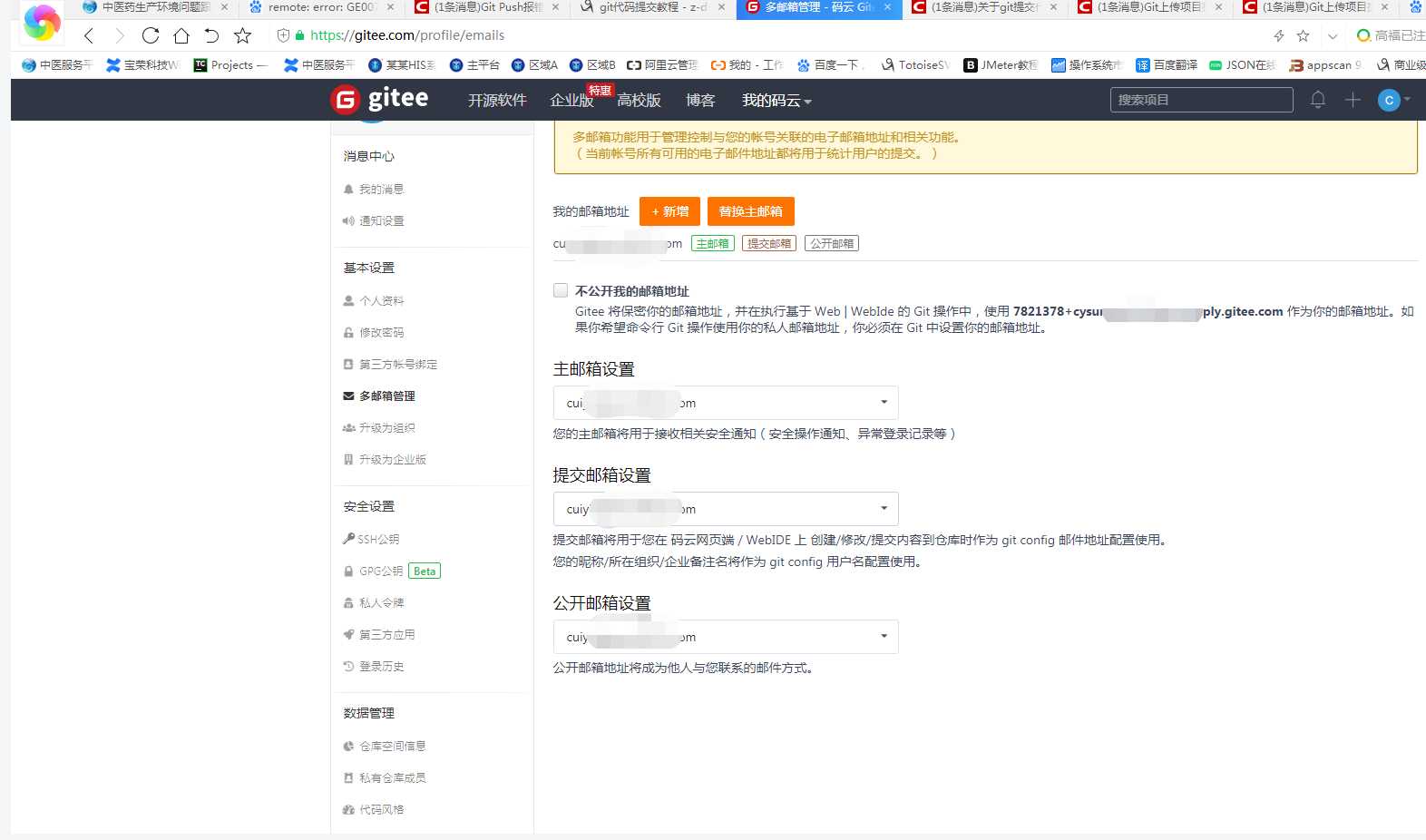The width and height of the screenshot is (1426, 840).
Task: Click 开源软件 in navigation bar
Action: click(497, 100)
